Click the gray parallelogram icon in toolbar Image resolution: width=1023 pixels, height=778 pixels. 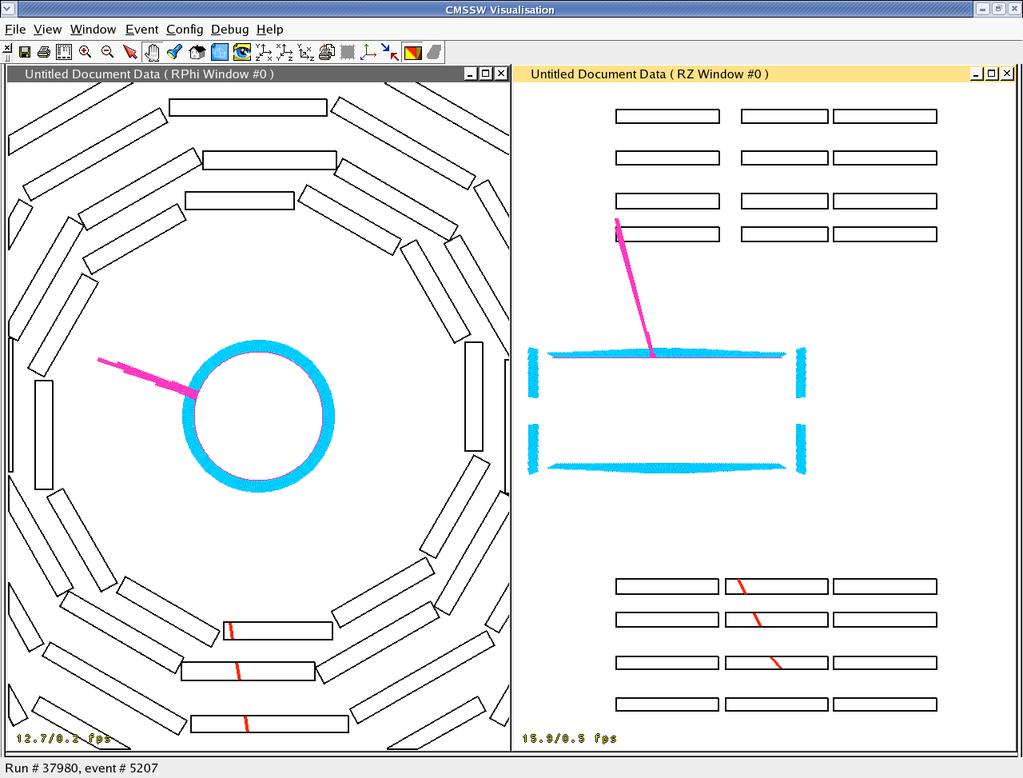coord(435,52)
